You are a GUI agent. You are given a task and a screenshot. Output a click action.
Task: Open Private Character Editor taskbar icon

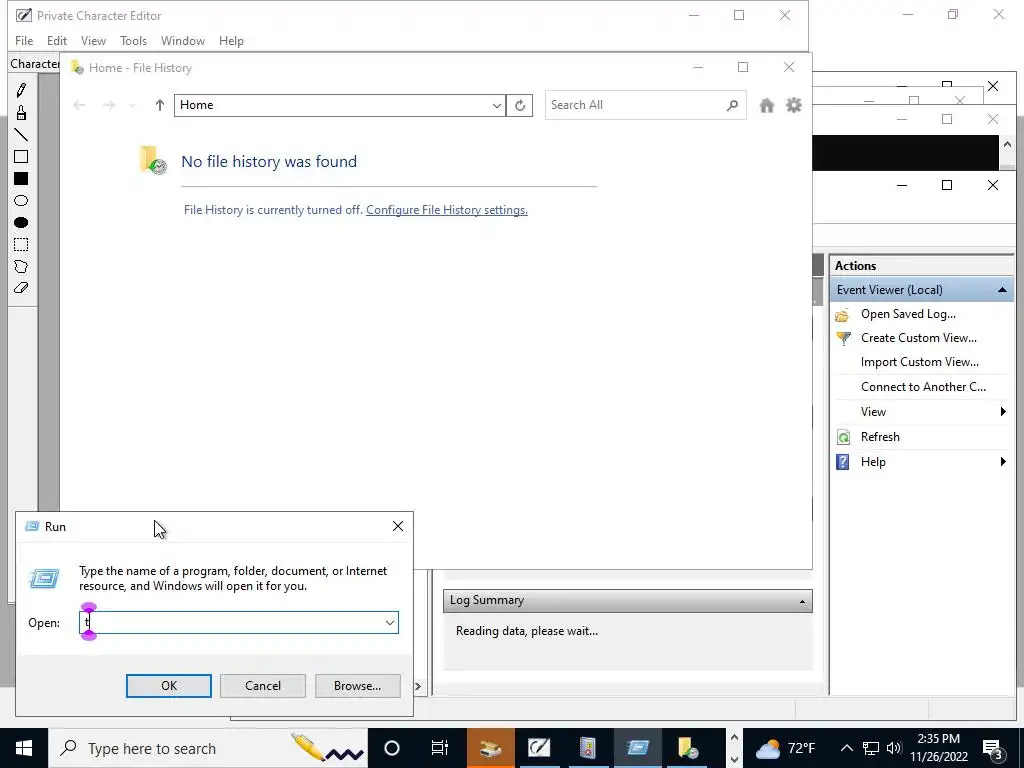pyautogui.click(x=539, y=748)
